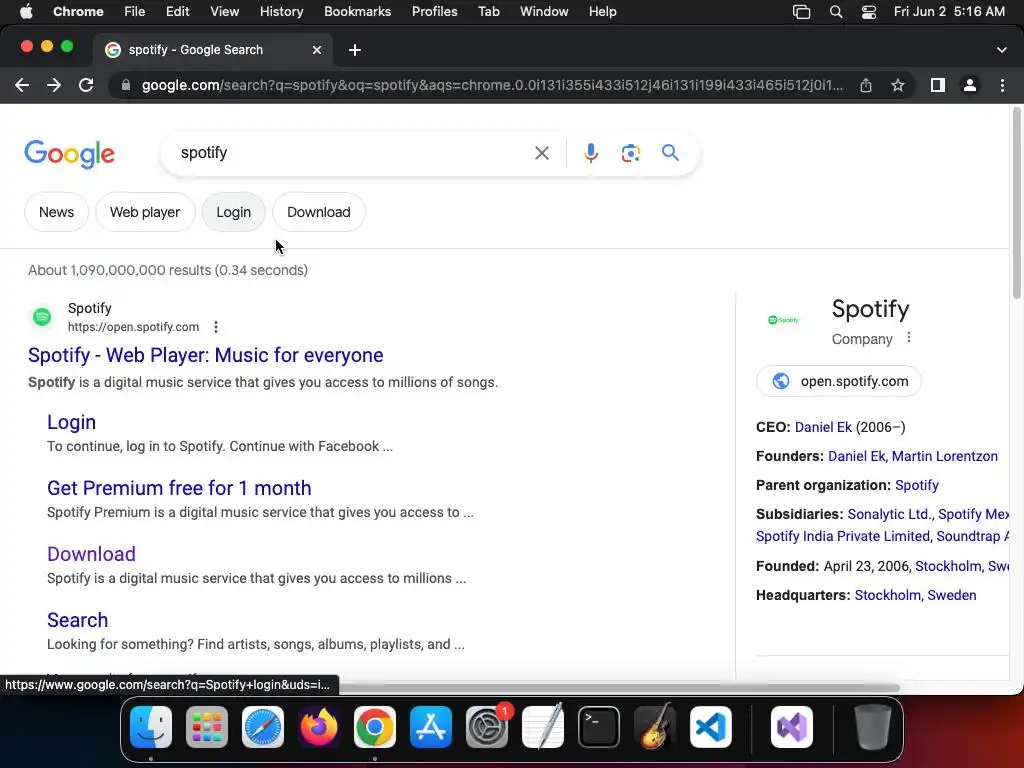Click the address bar URL
The image size is (1024, 768).
coord(492,86)
